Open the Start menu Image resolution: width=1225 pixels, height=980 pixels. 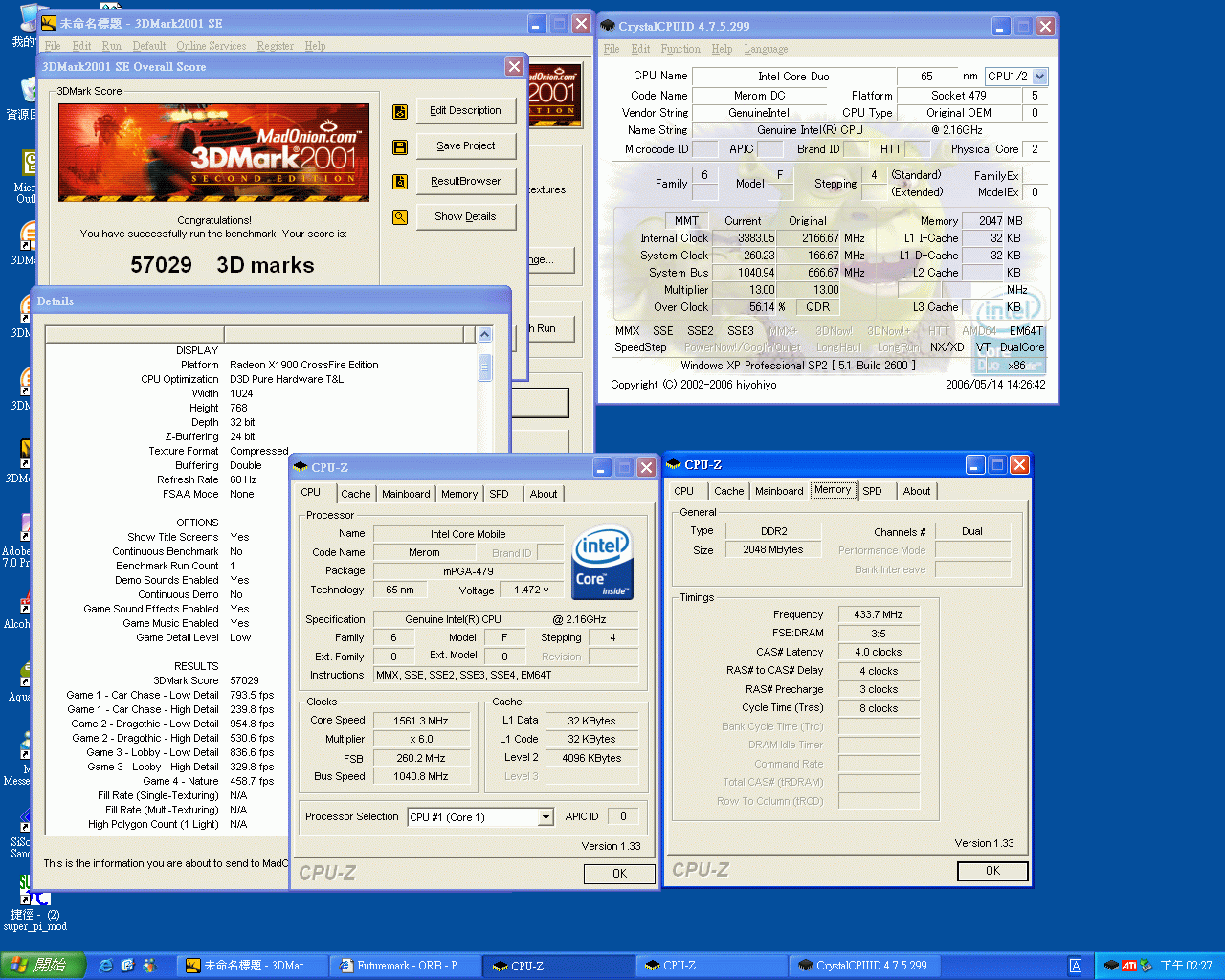(43, 966)
